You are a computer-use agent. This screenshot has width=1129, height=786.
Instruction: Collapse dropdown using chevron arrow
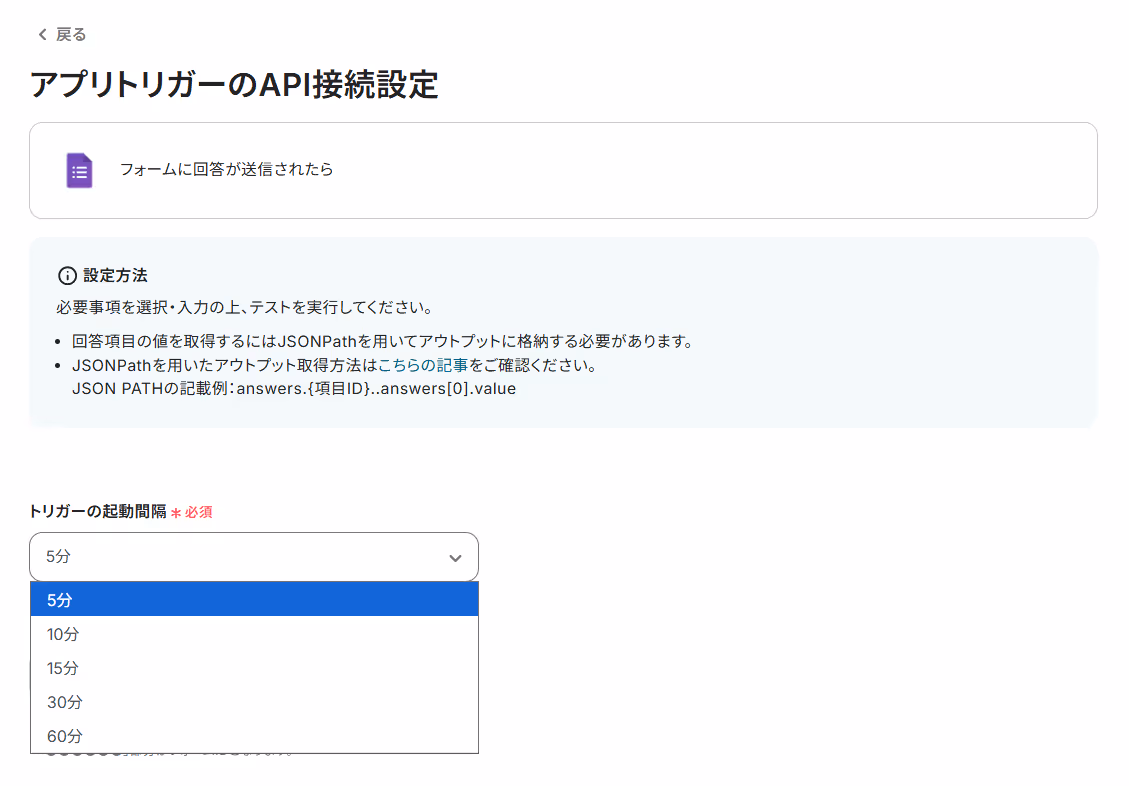point(455,558)
